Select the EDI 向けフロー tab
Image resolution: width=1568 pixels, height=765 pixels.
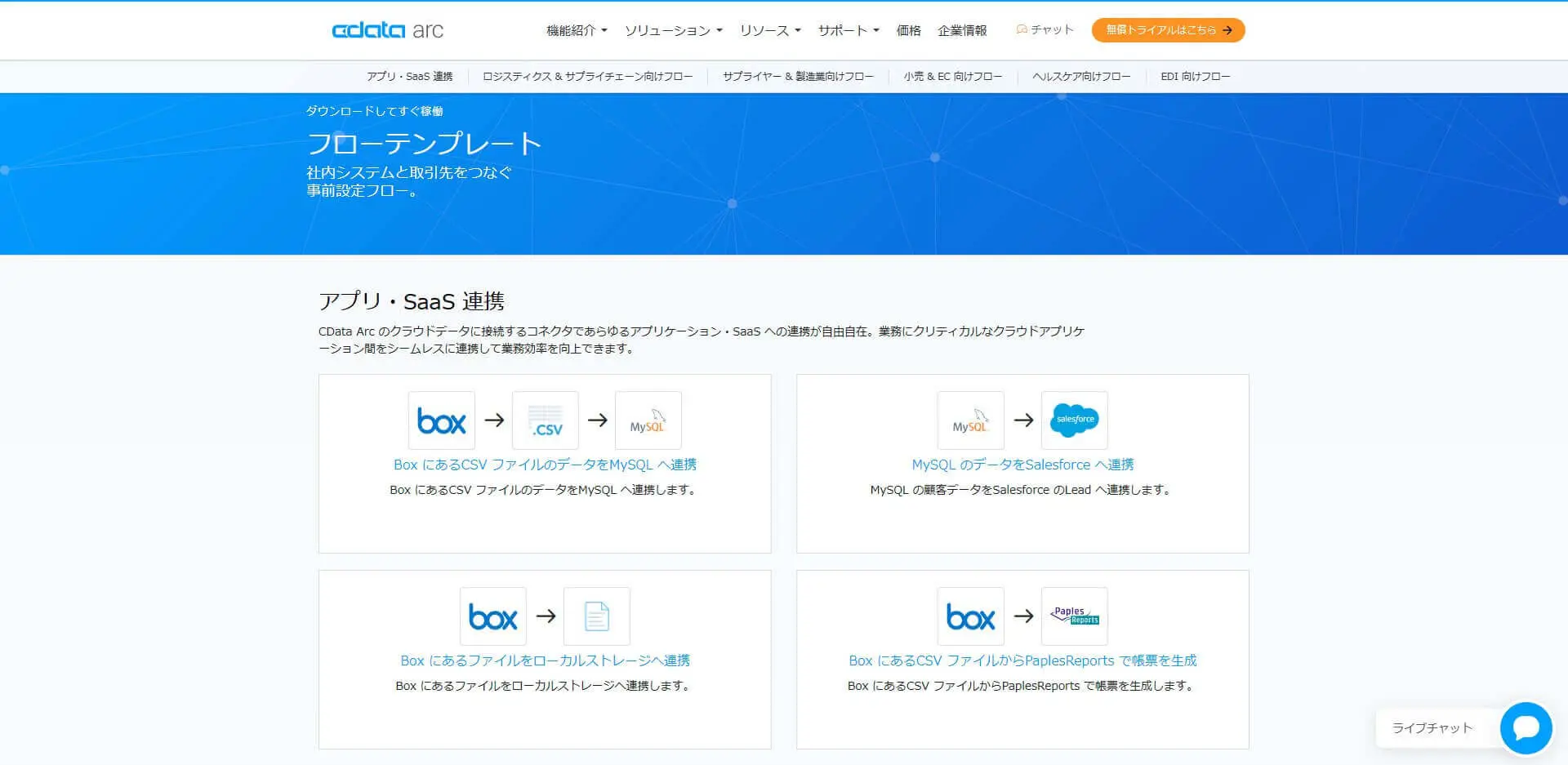(1196, 76)
